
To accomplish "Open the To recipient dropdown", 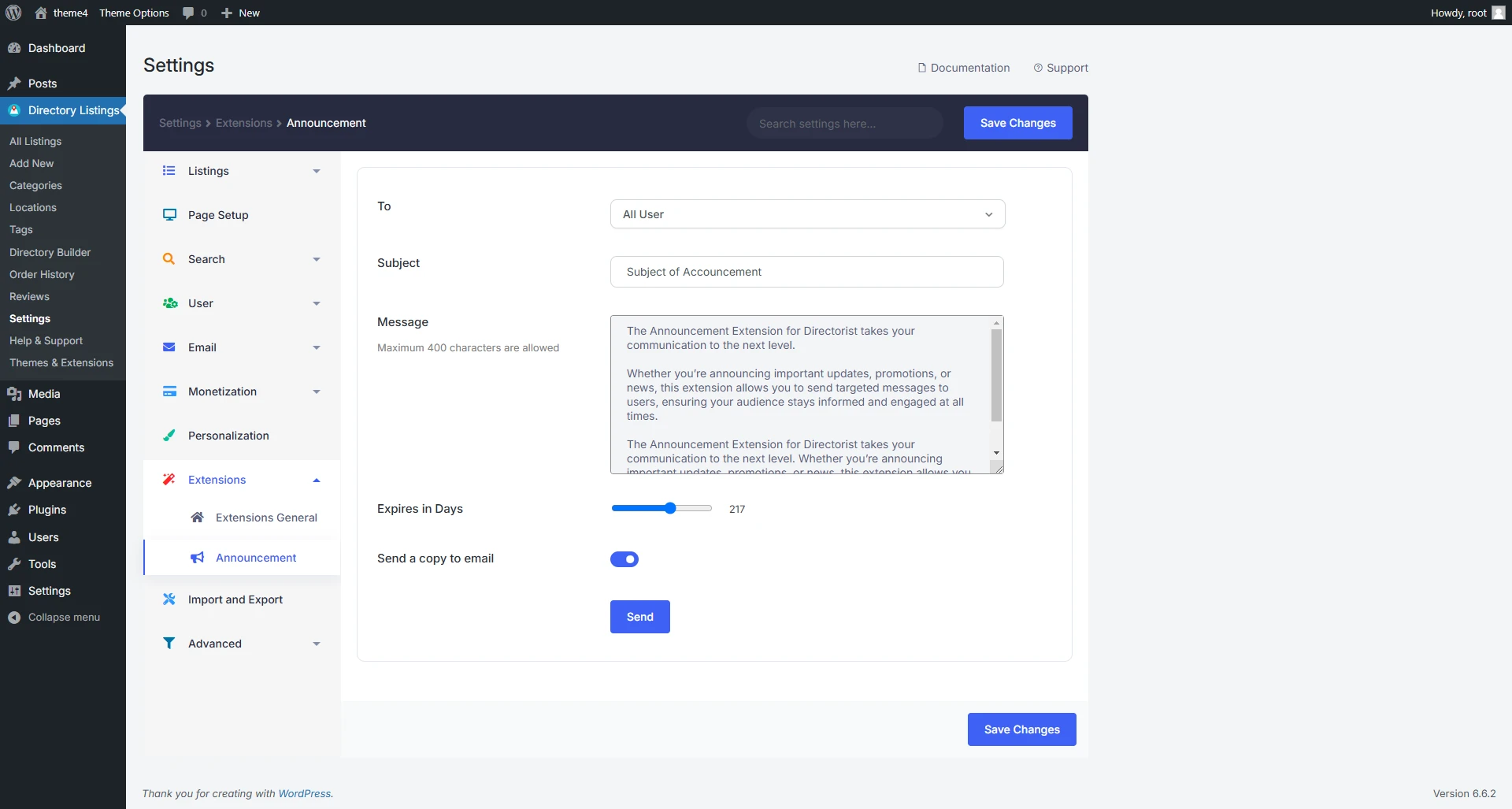I will pyautogui.click(x=807, y=214).
